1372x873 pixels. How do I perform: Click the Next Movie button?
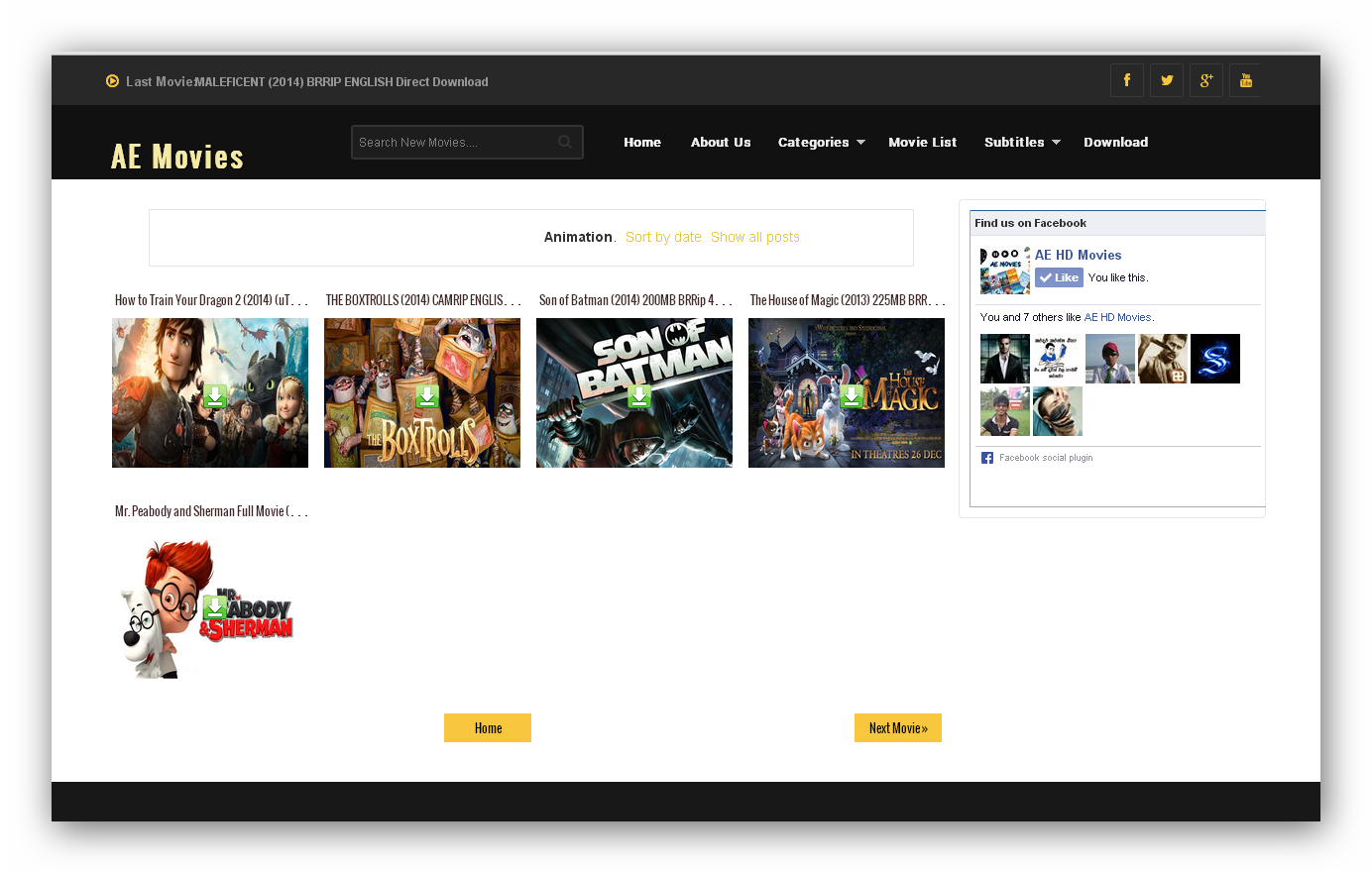898,727
